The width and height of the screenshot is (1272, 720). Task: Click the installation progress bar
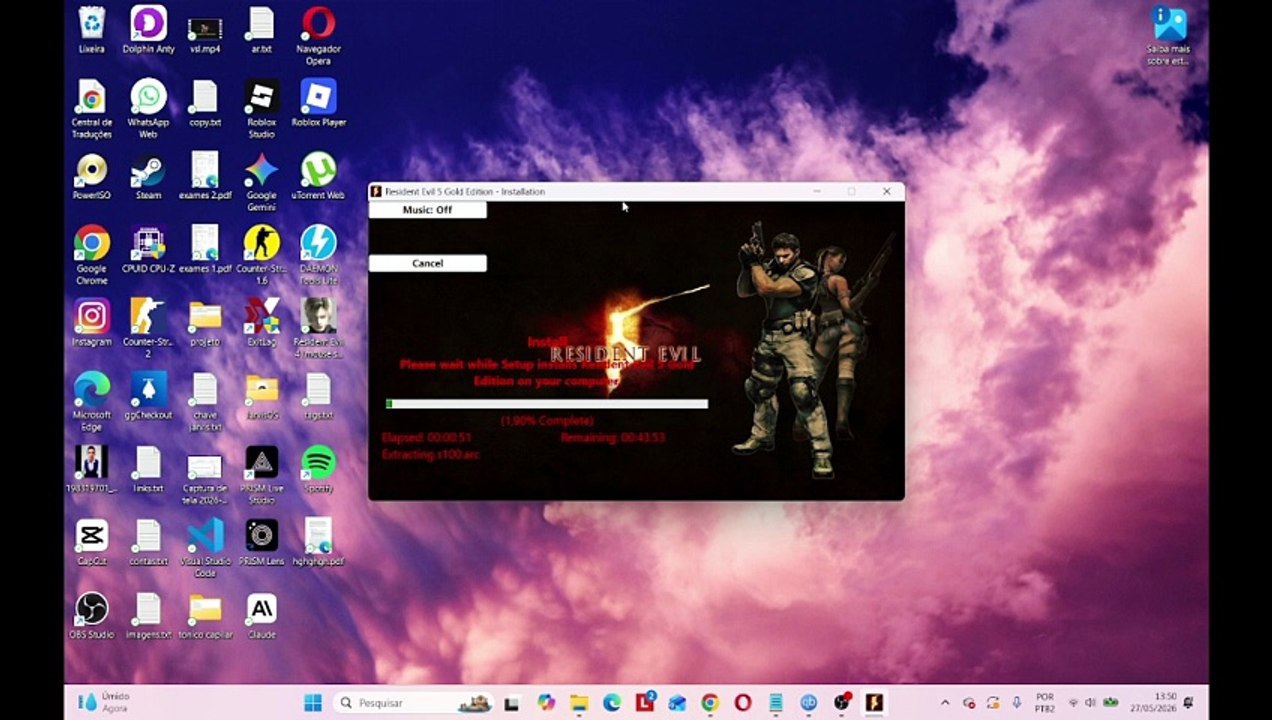pos(547,404)
